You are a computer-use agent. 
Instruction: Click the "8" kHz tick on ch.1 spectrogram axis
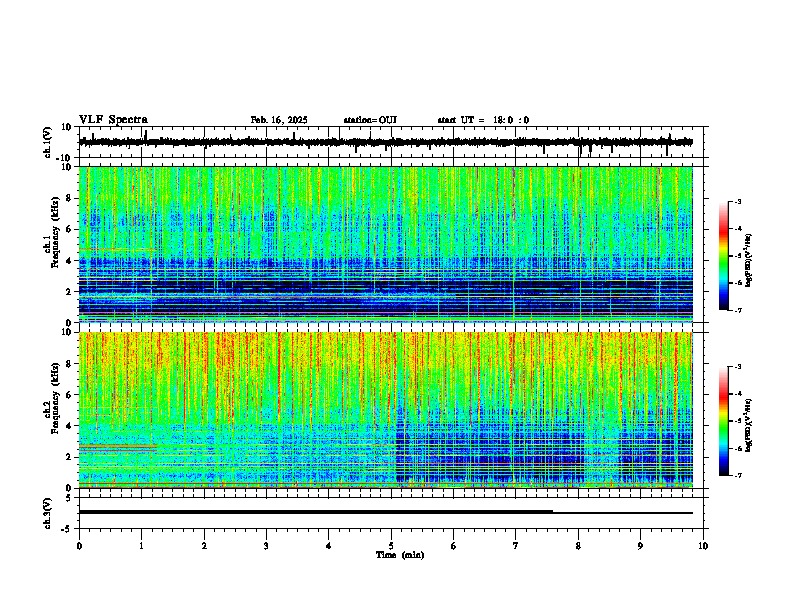[69, 198]
